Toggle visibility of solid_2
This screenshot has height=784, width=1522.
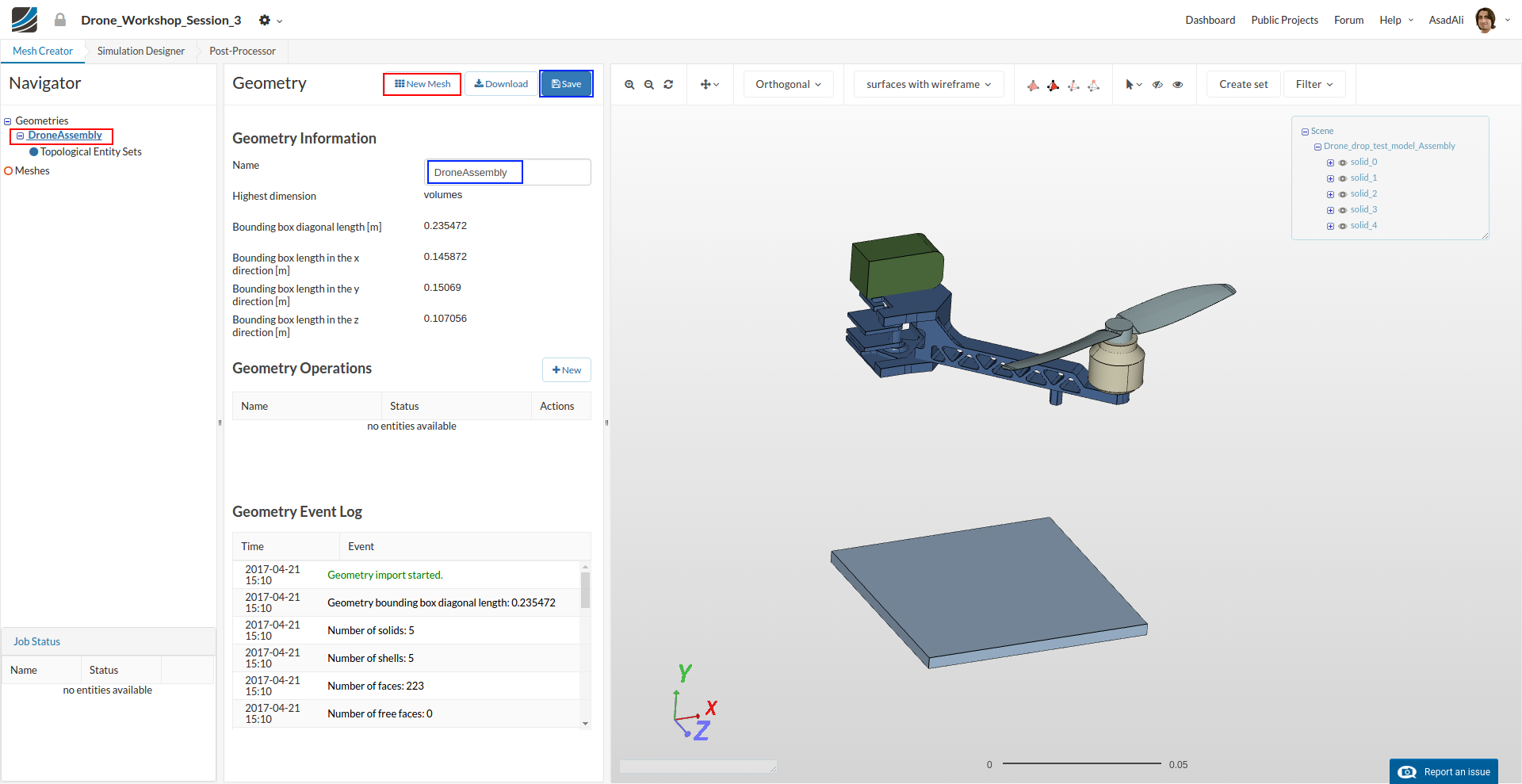(1343, 194)
